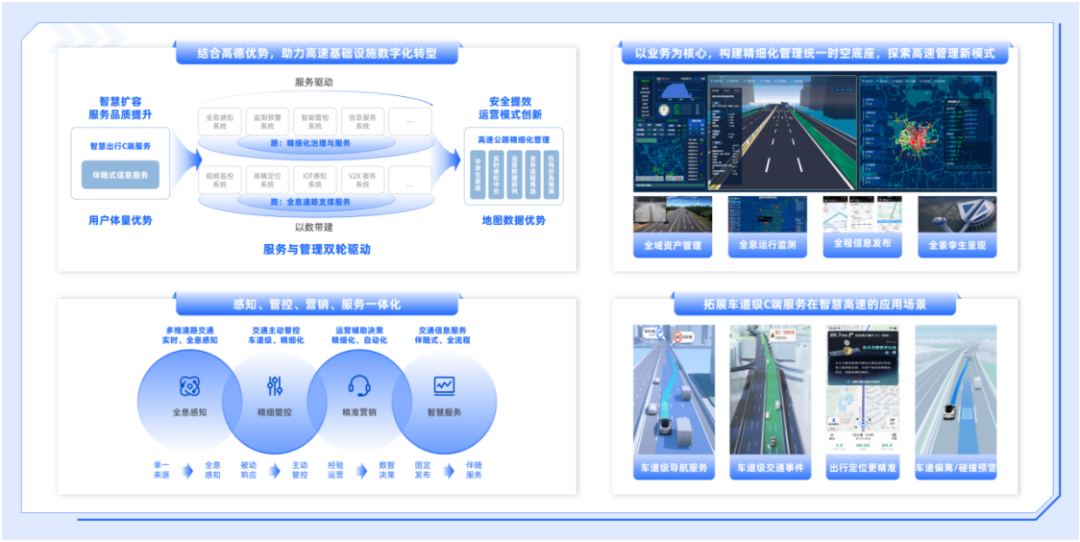This screenshot has width=1080, height=542.
Task: Select the 伴随式信息服务 button
Action: click(120, 176)
